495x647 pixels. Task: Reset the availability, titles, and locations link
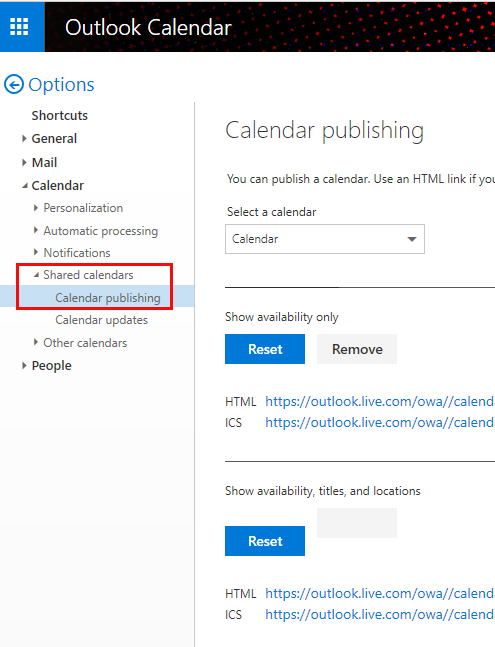pos(265,541)
